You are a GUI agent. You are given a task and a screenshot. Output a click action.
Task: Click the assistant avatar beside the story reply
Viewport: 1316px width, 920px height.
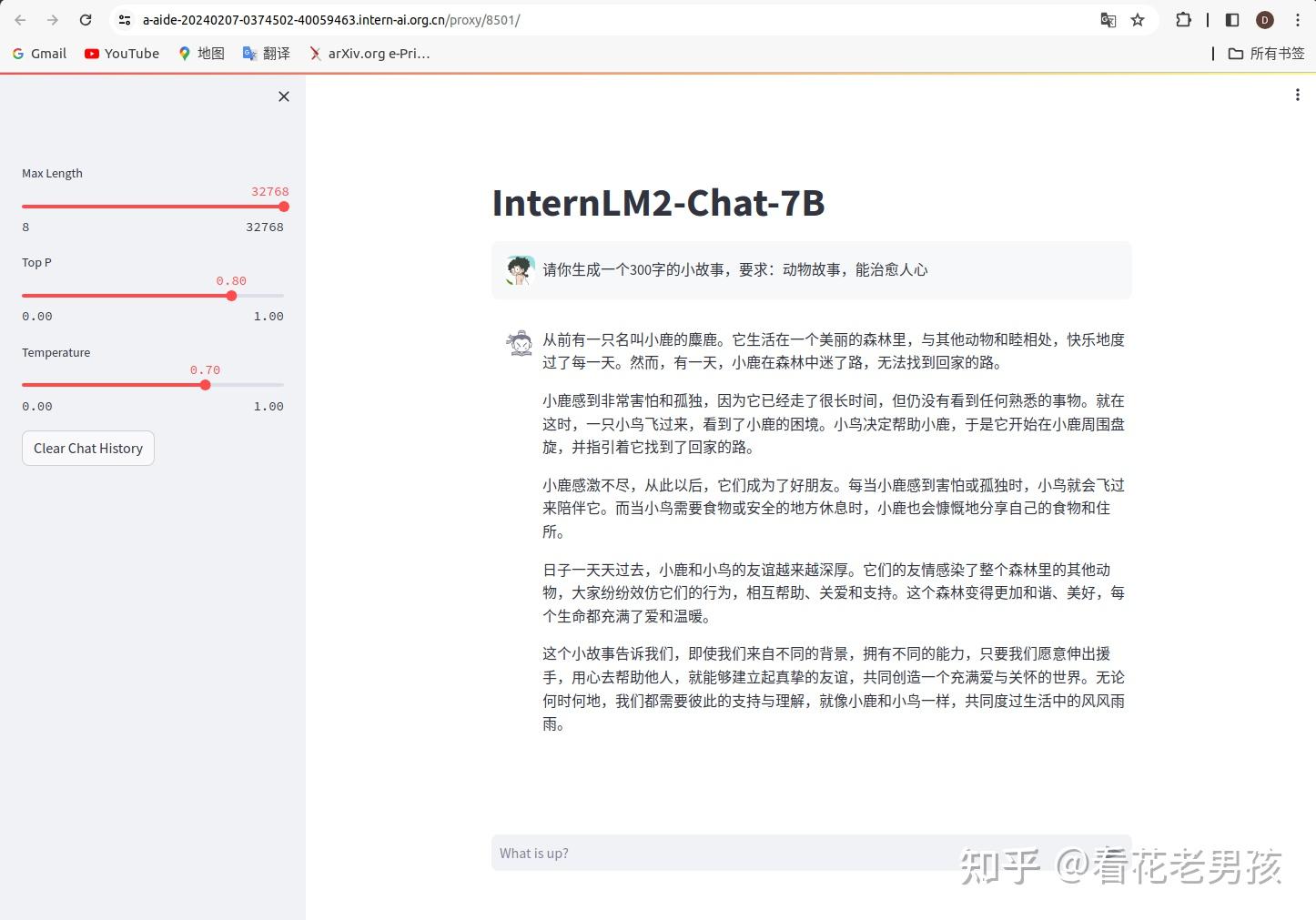point(519,341)
